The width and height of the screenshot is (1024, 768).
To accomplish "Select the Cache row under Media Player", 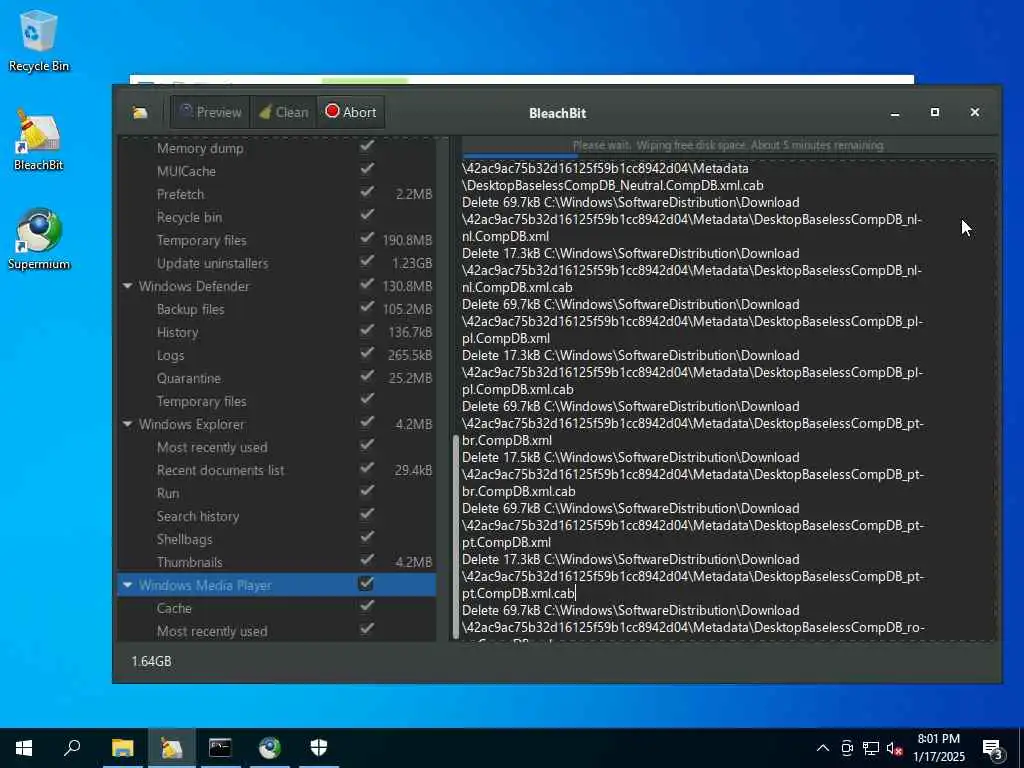I will [277, 608].
